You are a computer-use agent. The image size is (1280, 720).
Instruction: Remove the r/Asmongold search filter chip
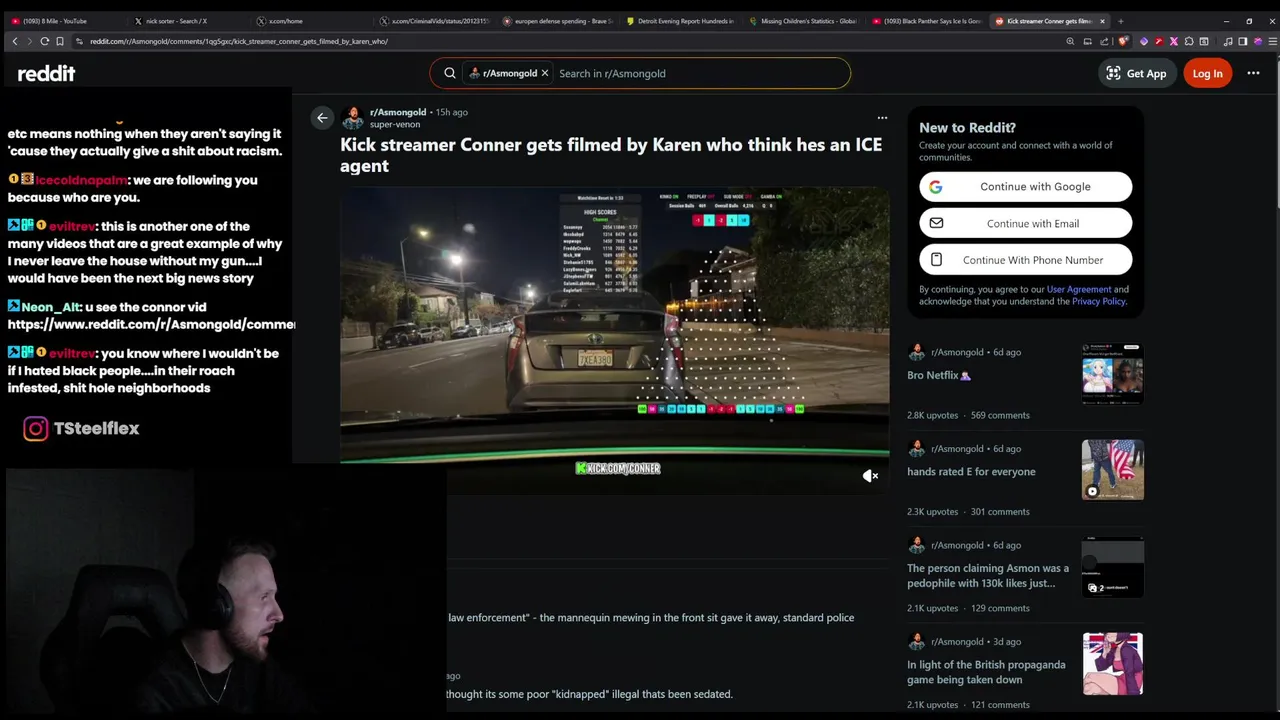(x=545, y=73)
